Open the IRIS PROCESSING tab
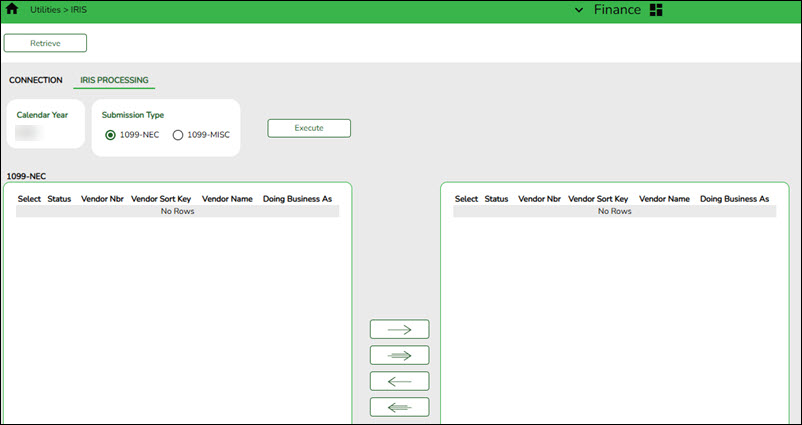Screen dimensions: 802x425 [x=114, y=80]
